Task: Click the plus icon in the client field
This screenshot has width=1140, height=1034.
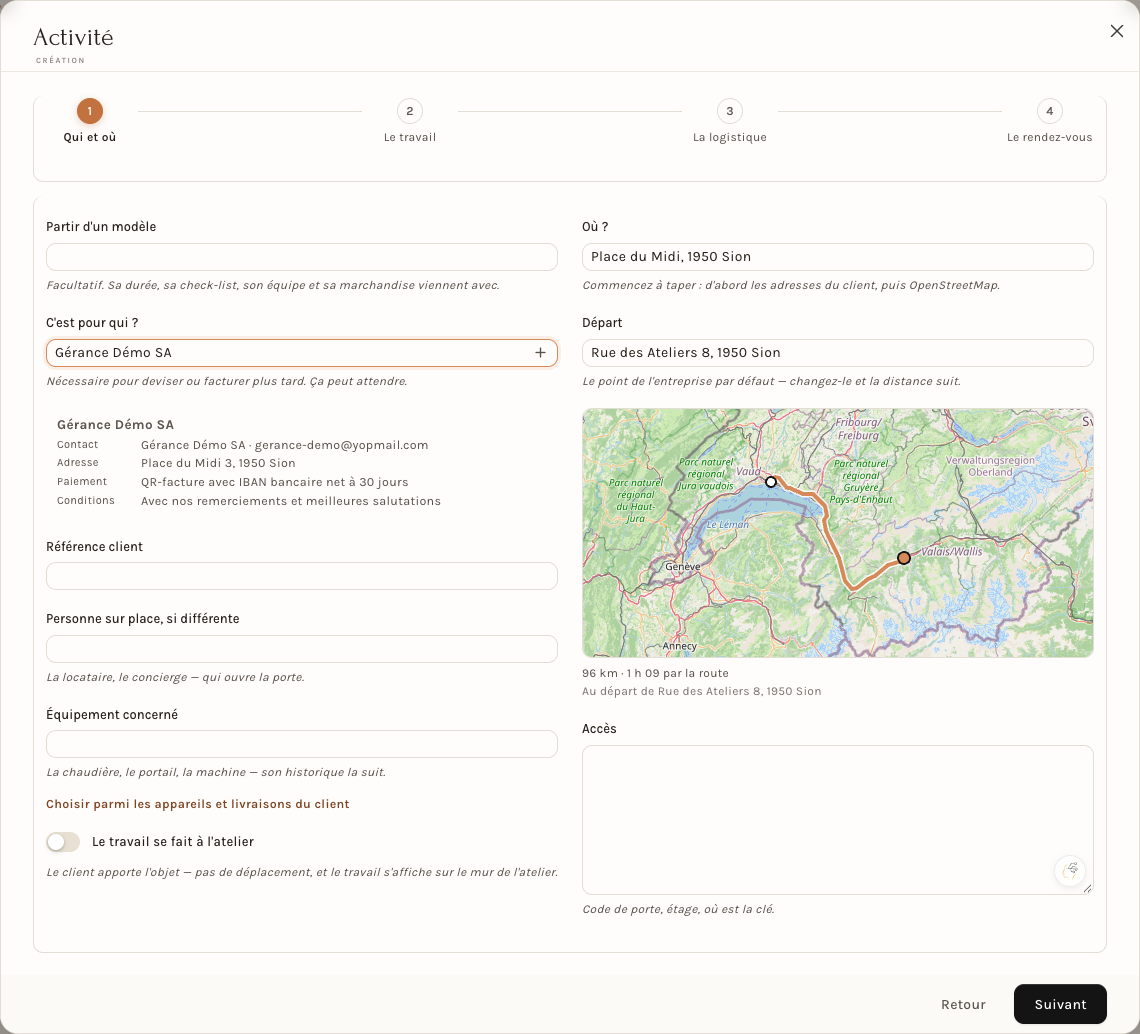Action: (x=540, y=353)
